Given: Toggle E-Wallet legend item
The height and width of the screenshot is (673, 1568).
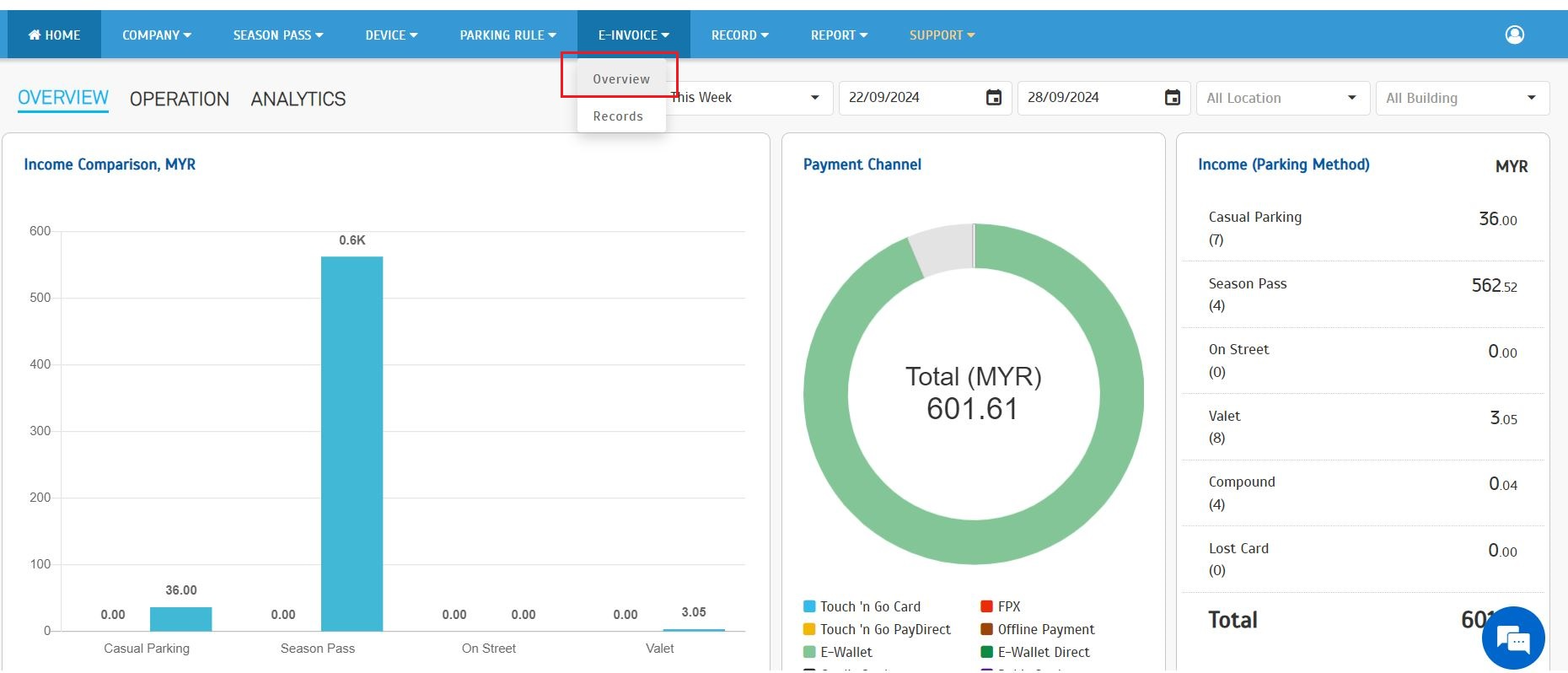Looking at the screenshot, I should [x=846, y=652].
